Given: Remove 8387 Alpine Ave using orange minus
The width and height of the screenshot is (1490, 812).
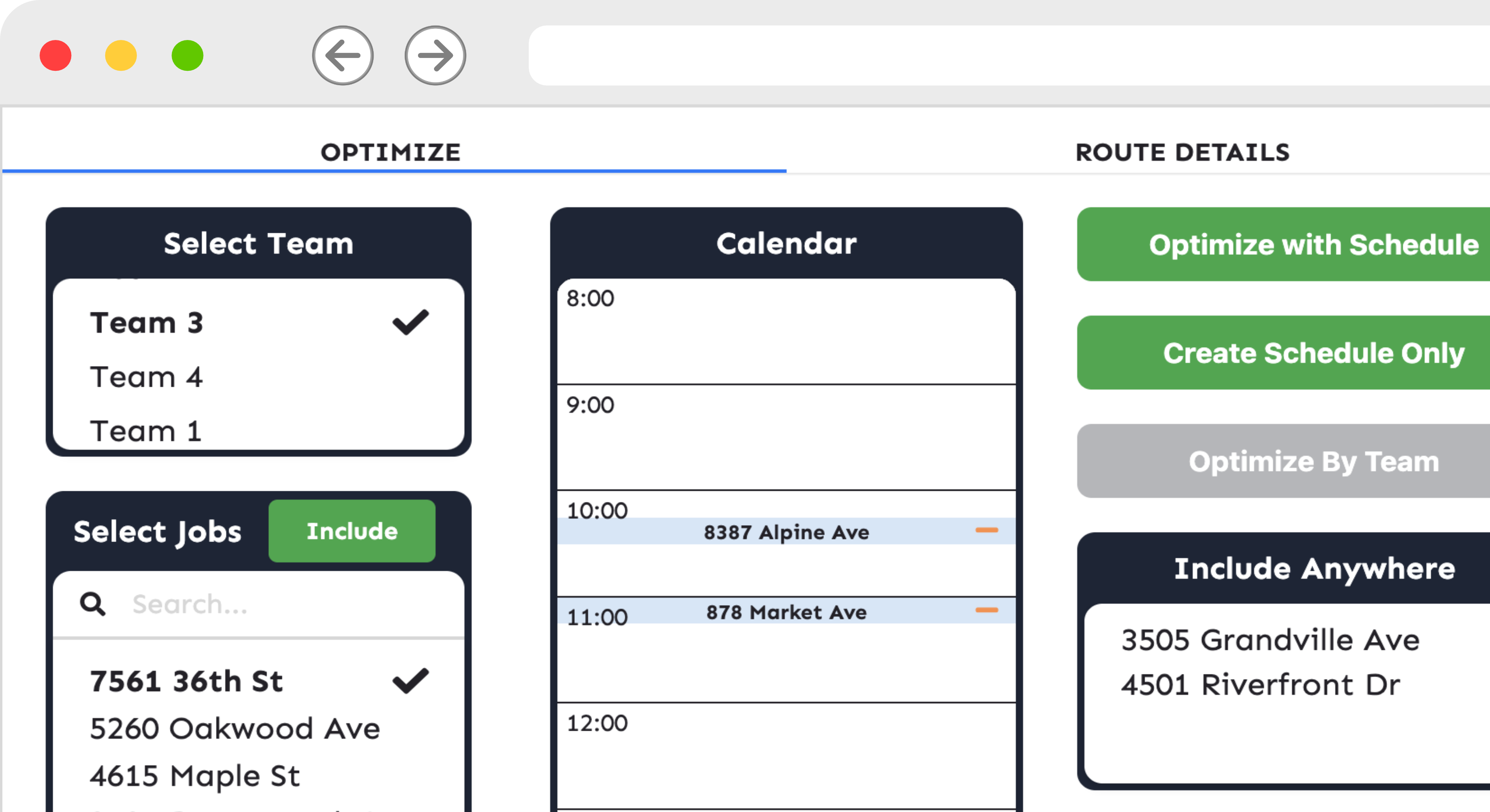Looking at the screenshot, I should click(986, 530).
